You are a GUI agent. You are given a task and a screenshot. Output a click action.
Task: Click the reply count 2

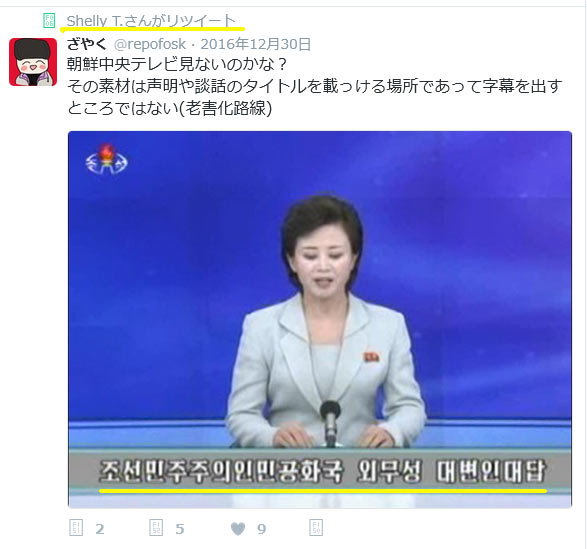[x=100, y=529]
